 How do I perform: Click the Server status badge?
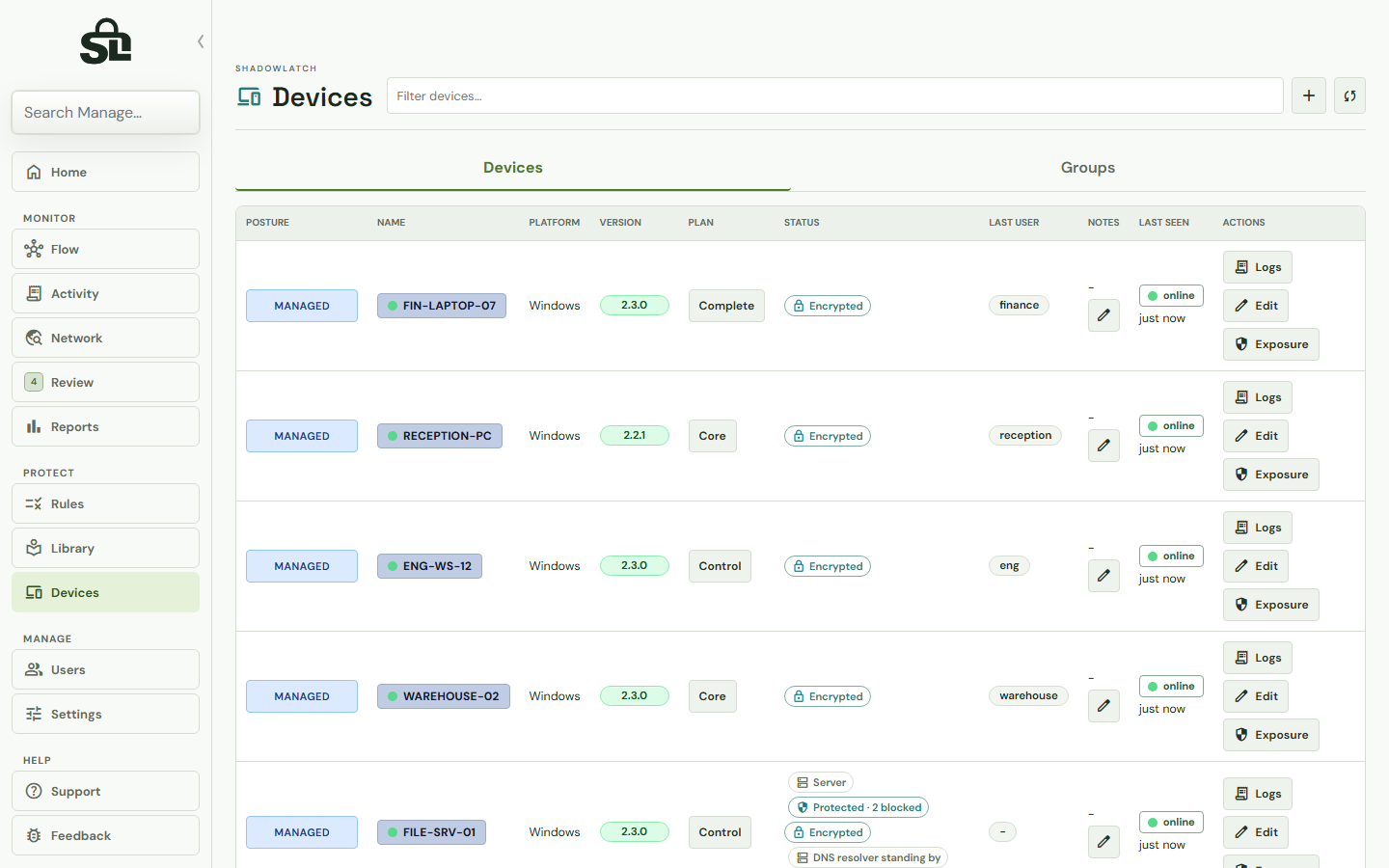pos(821,782)
